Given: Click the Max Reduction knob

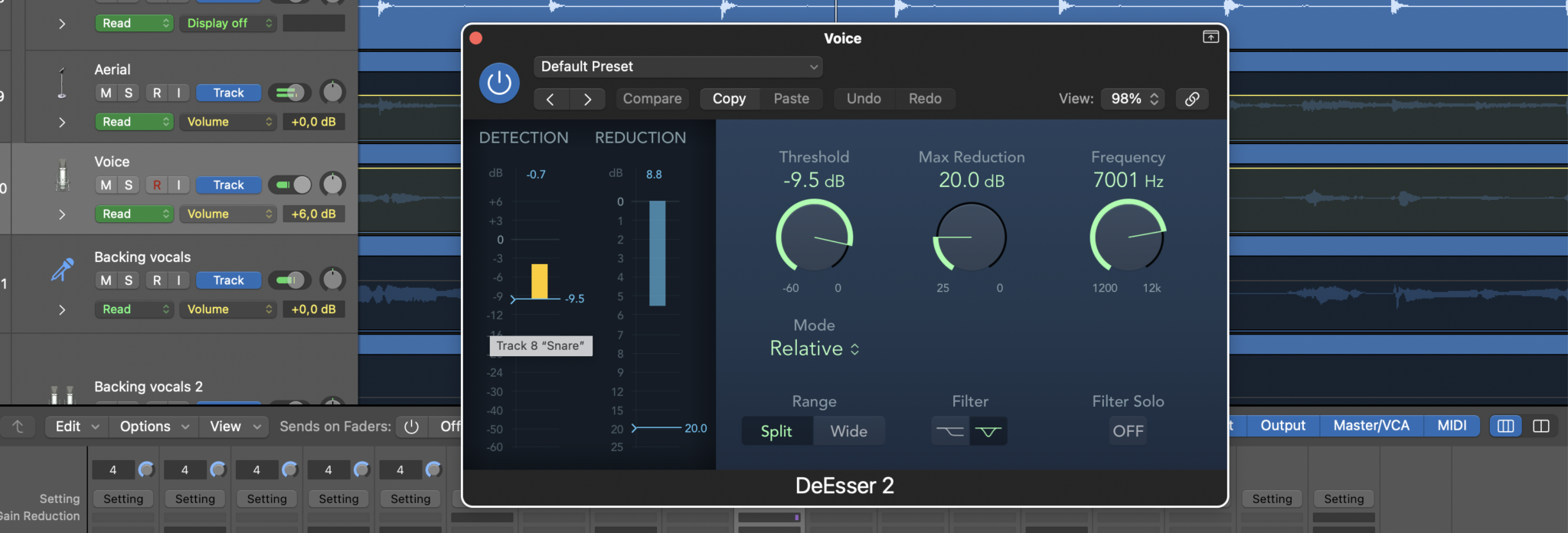Looking at the screenshot, I should click(971, 237).
